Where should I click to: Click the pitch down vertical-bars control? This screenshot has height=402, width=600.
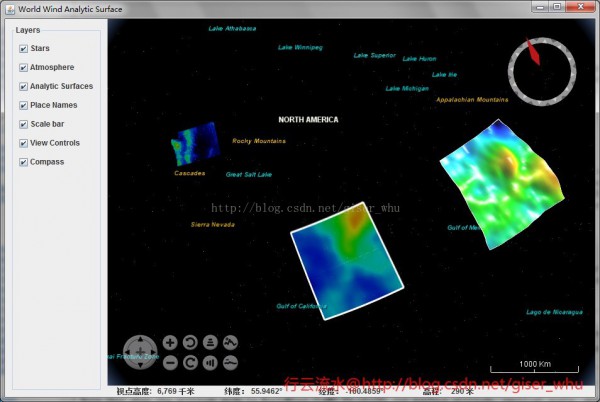210,363
